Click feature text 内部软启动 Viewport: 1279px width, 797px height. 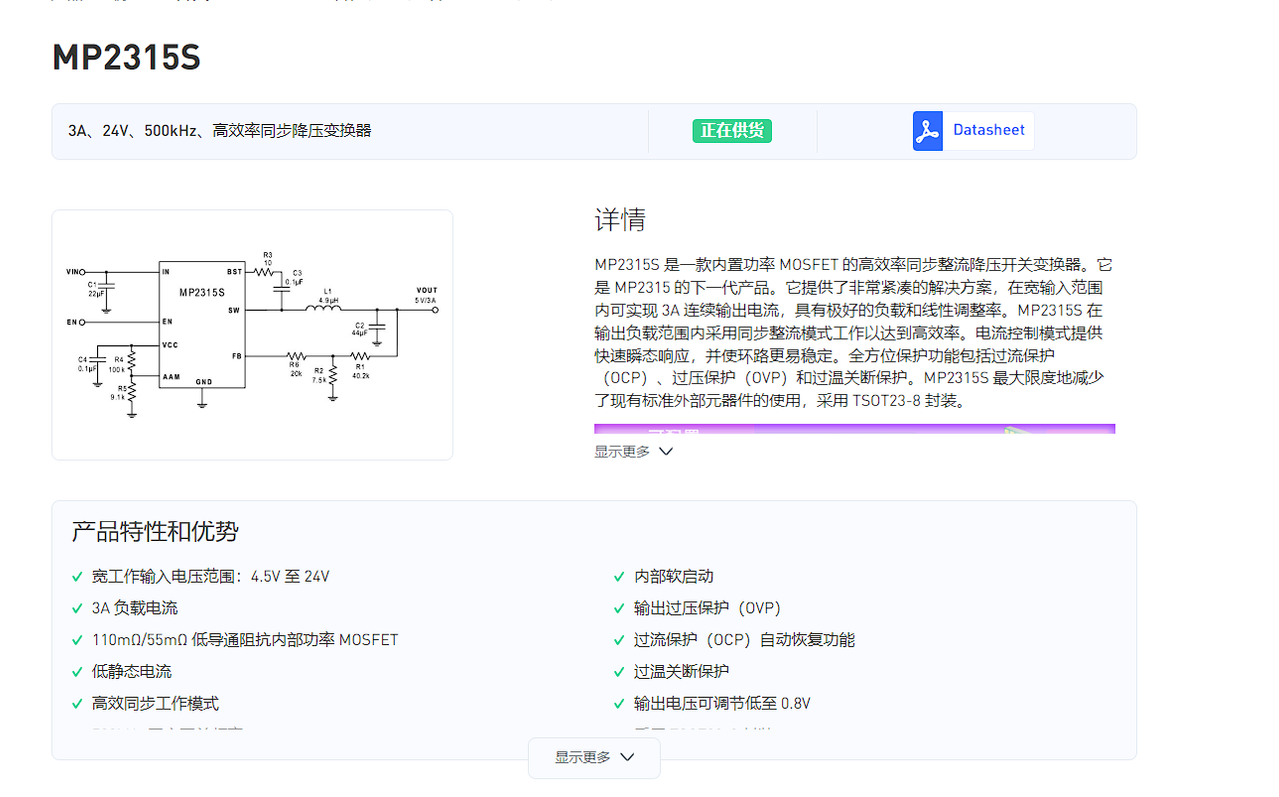coord(674,577)
